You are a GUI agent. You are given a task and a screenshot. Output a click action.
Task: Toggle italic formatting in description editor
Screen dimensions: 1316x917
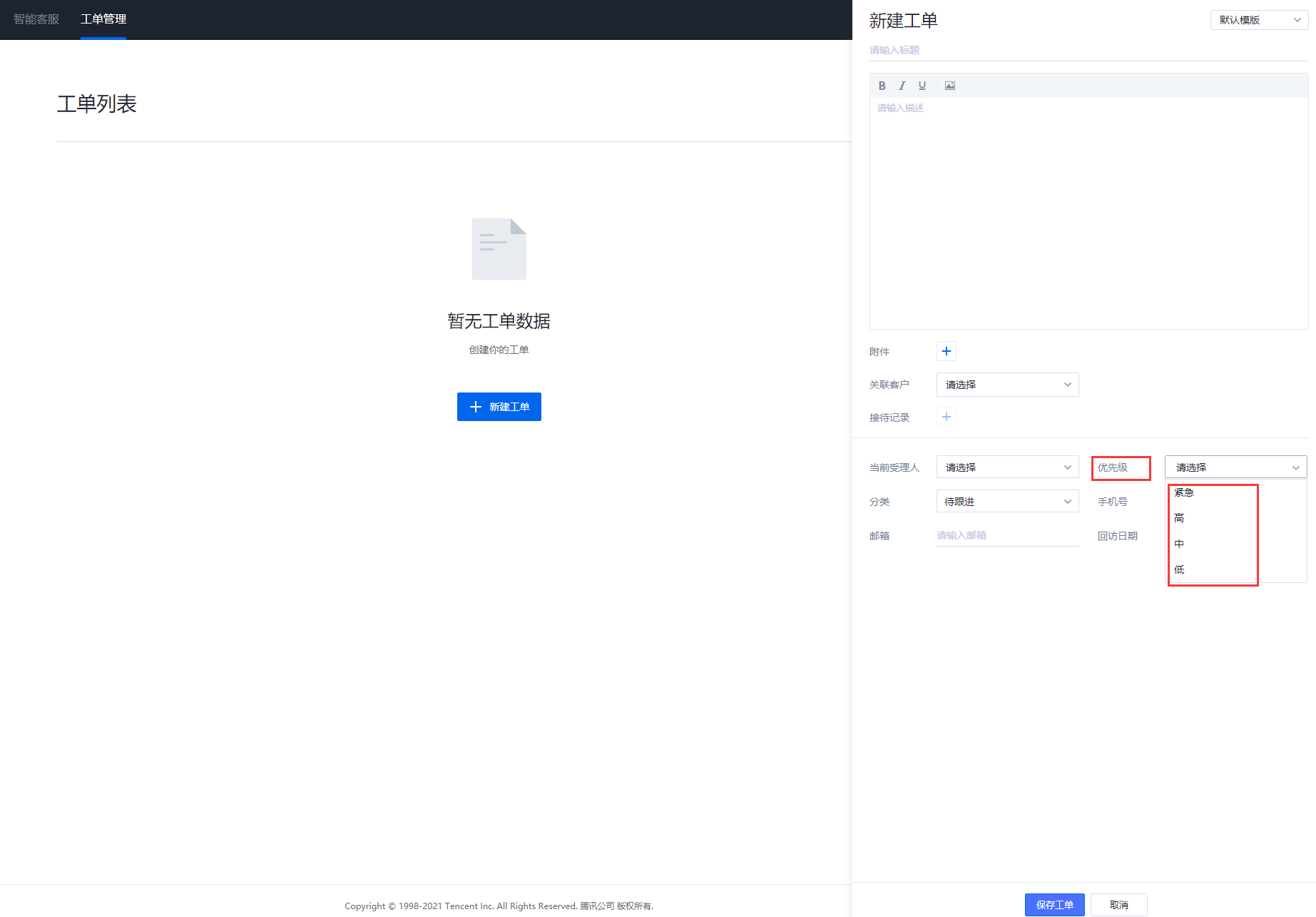tap(902, 86)
